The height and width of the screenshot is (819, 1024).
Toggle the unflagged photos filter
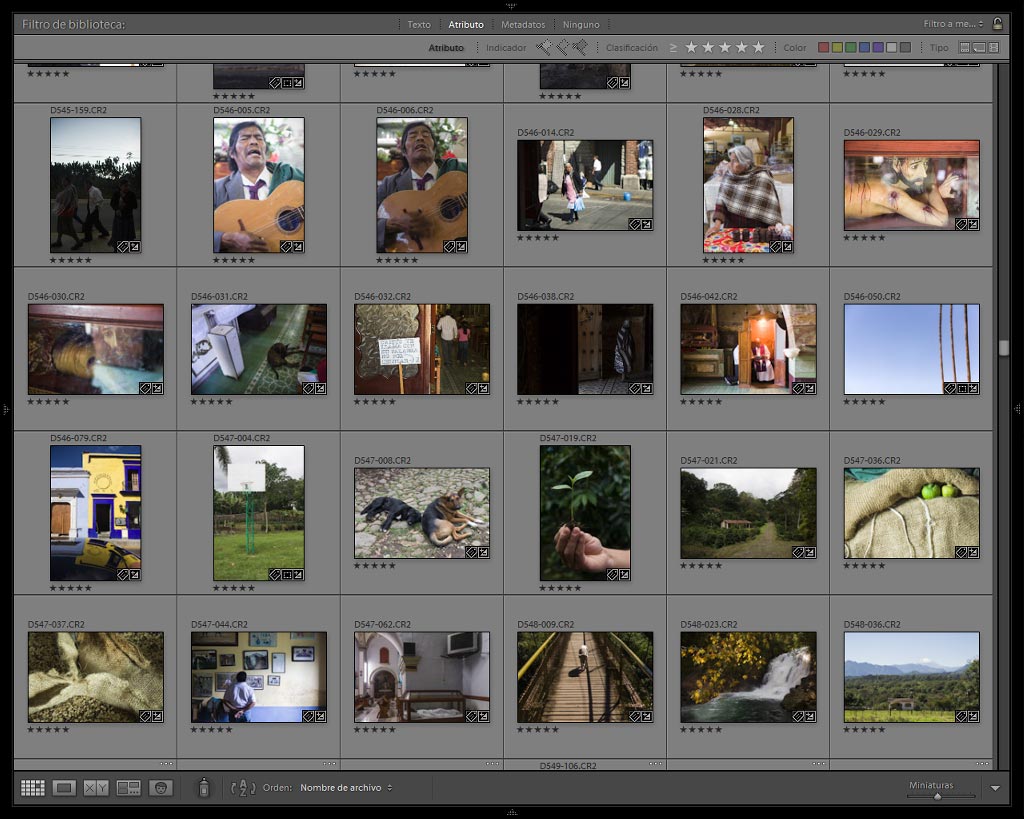click(562, 47)
